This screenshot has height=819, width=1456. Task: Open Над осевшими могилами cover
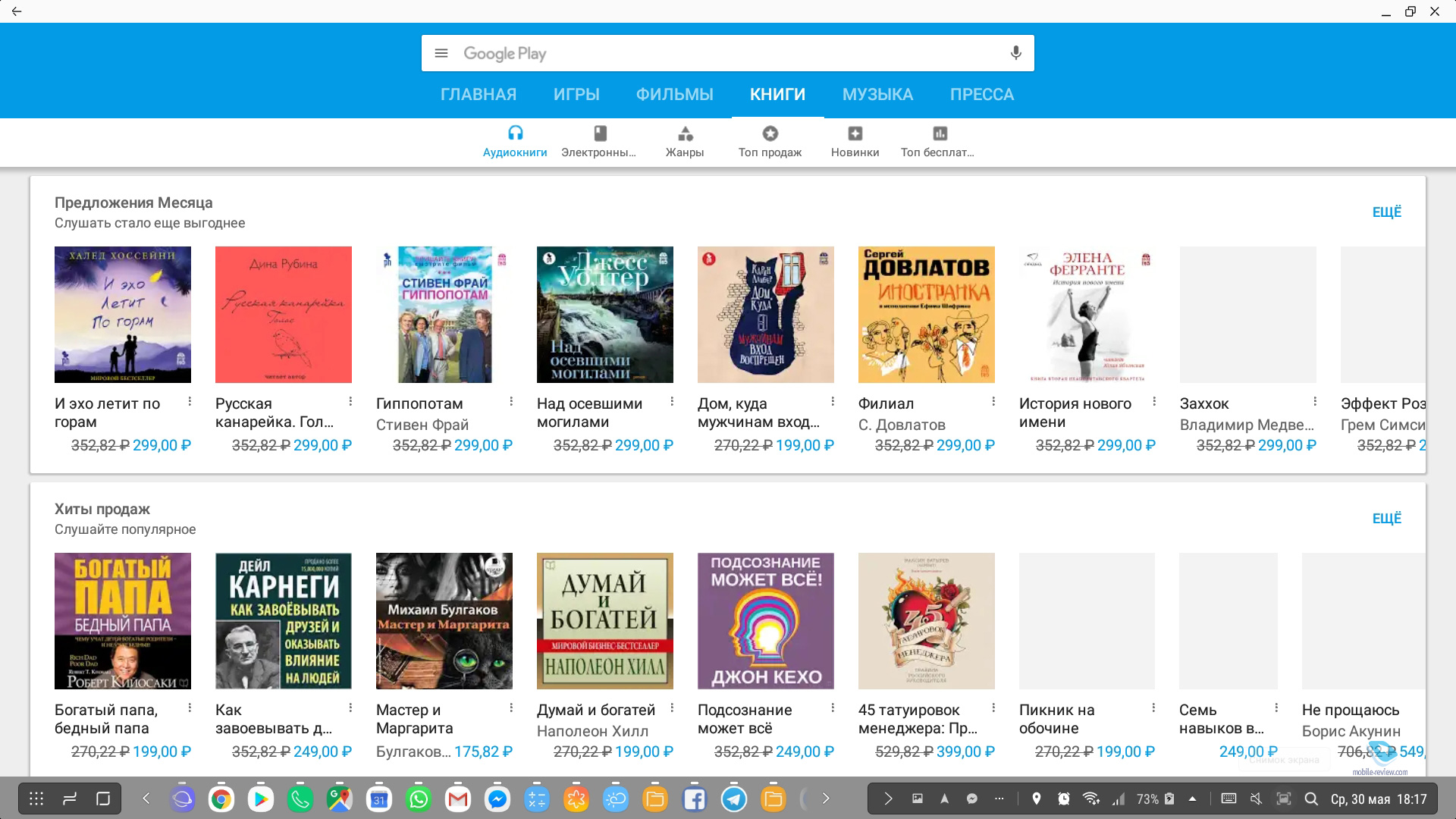(605, 315)
